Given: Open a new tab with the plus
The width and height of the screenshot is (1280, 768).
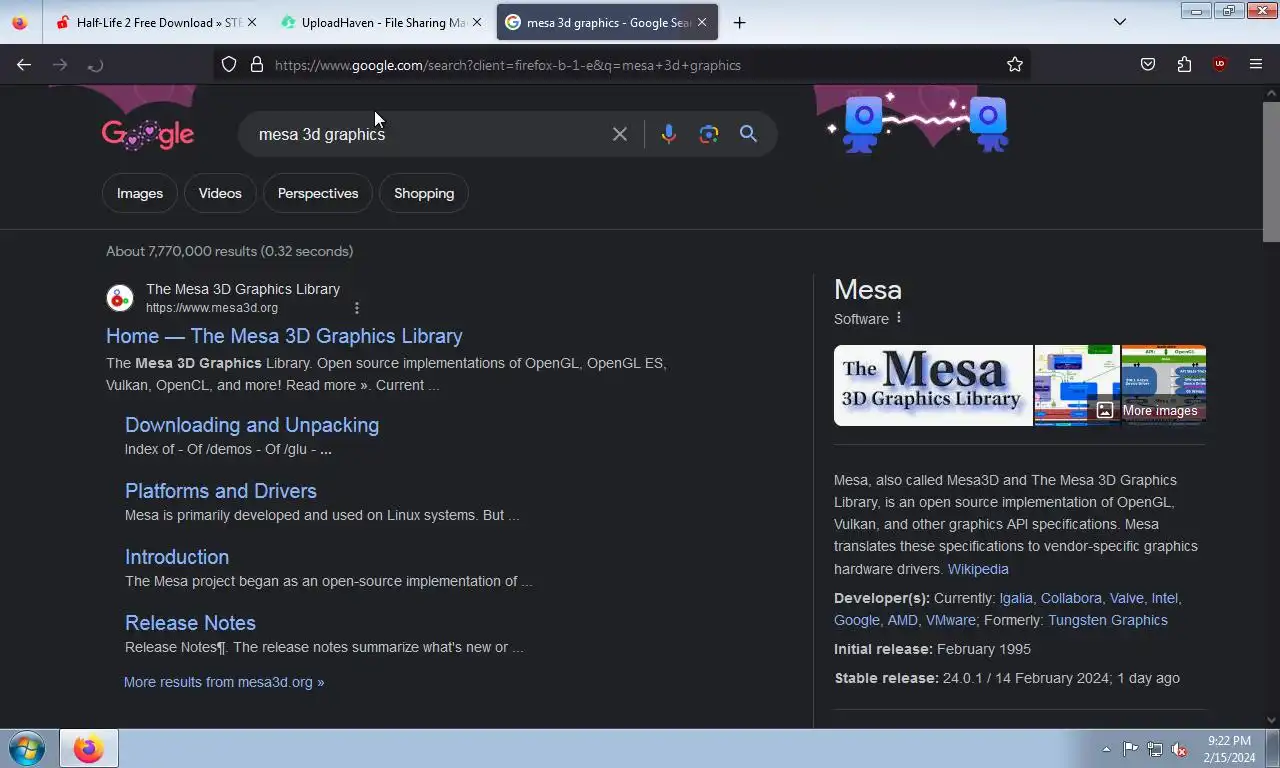Looking at the screenshot, I should point(740,22).
